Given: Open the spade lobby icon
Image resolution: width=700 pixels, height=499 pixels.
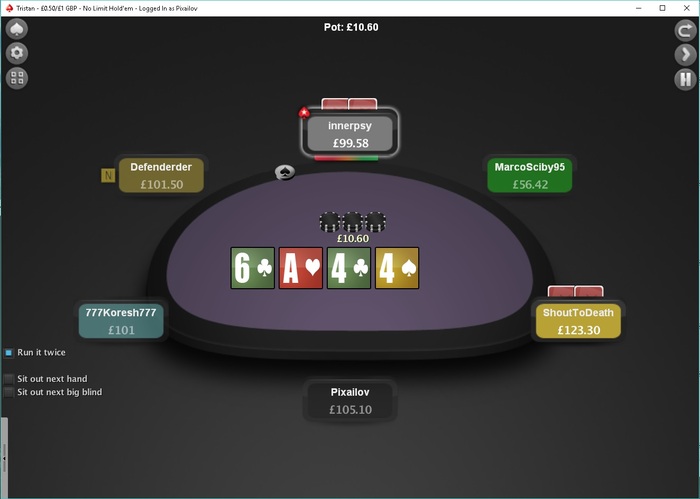Looking at the screenshot, I should [x=17, y=29].
